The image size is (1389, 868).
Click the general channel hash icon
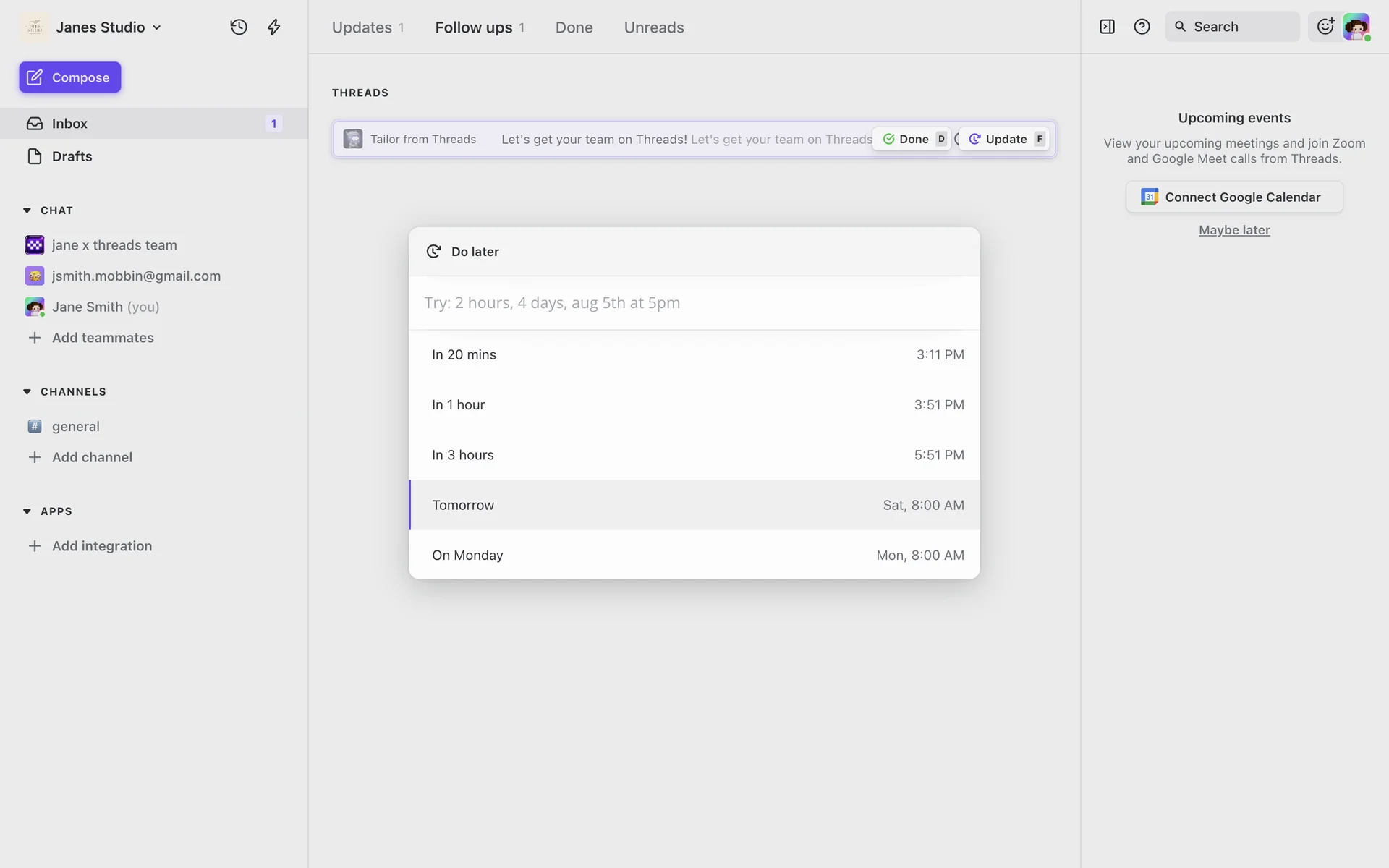[34, 426]
